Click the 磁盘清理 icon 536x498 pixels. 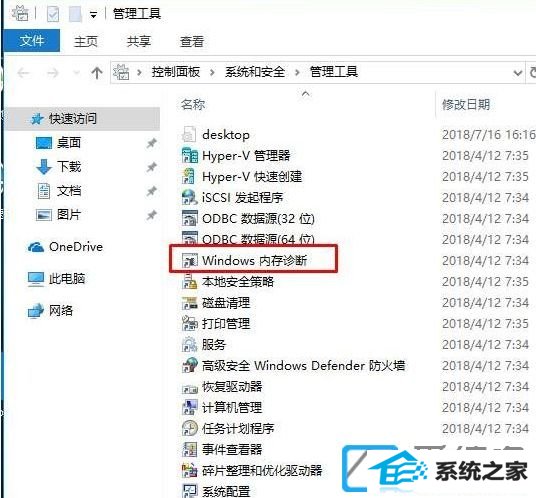click(190, 303)
